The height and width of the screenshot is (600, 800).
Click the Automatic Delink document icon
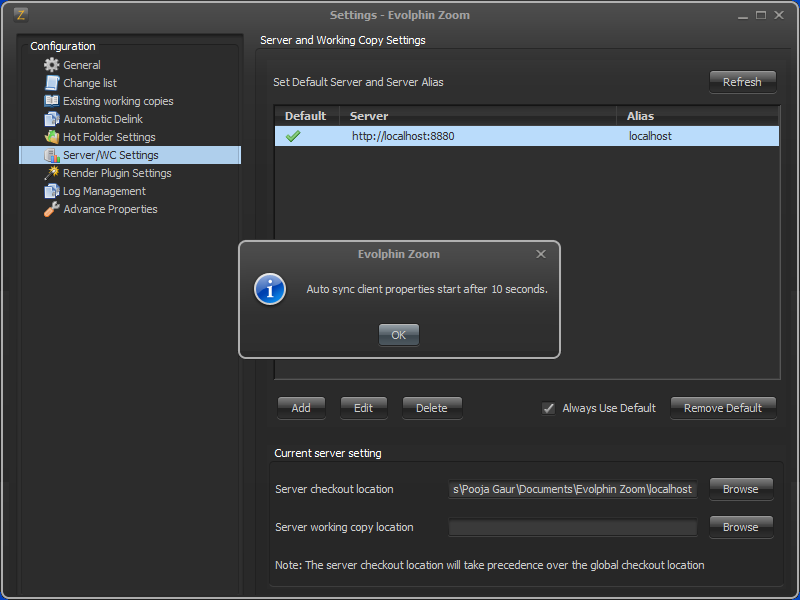[52, 119]
